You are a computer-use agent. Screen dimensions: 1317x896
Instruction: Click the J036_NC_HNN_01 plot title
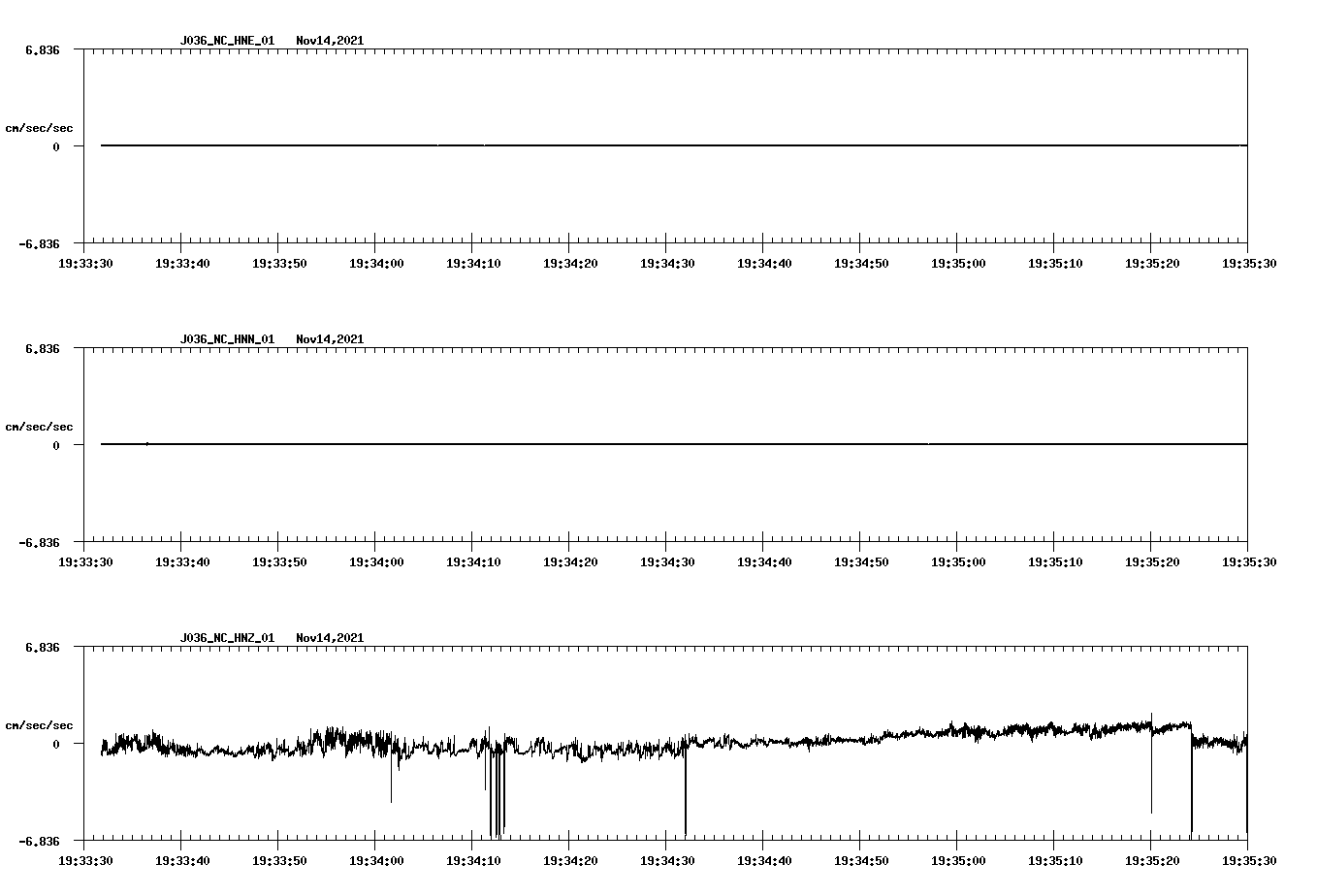(227, 339)
